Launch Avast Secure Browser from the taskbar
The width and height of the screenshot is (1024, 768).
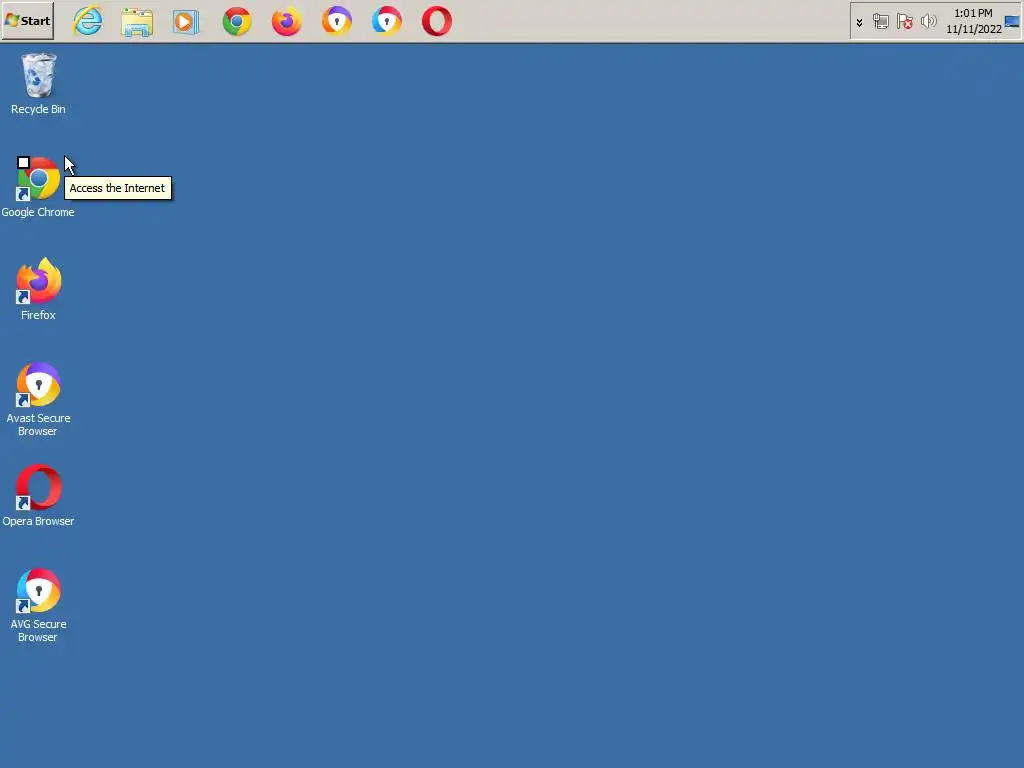click(337, 22)
